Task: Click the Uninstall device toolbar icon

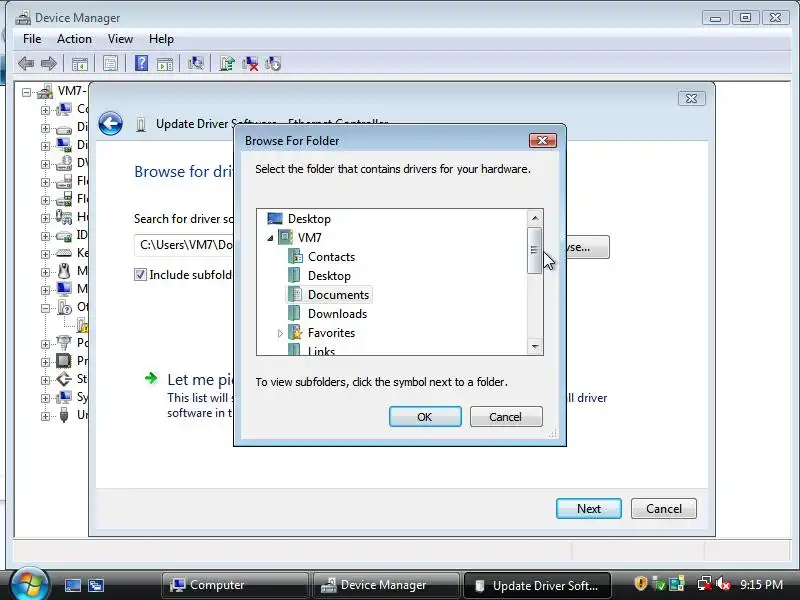Action: (x=250, y=63)
